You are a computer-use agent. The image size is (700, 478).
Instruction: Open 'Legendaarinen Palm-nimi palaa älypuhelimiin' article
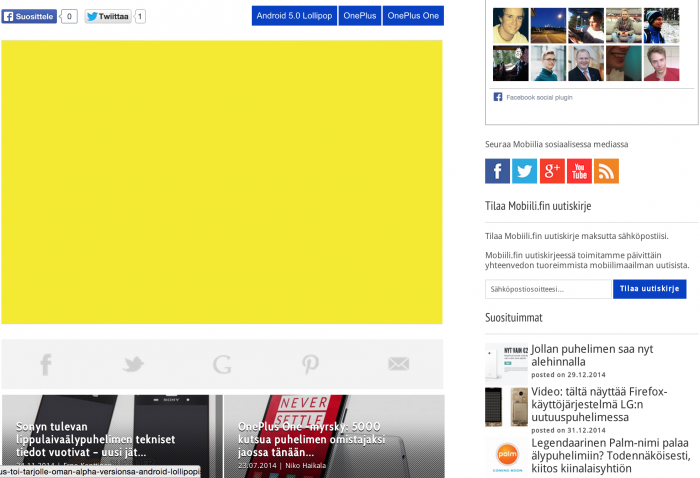click(x=611, y=456)
